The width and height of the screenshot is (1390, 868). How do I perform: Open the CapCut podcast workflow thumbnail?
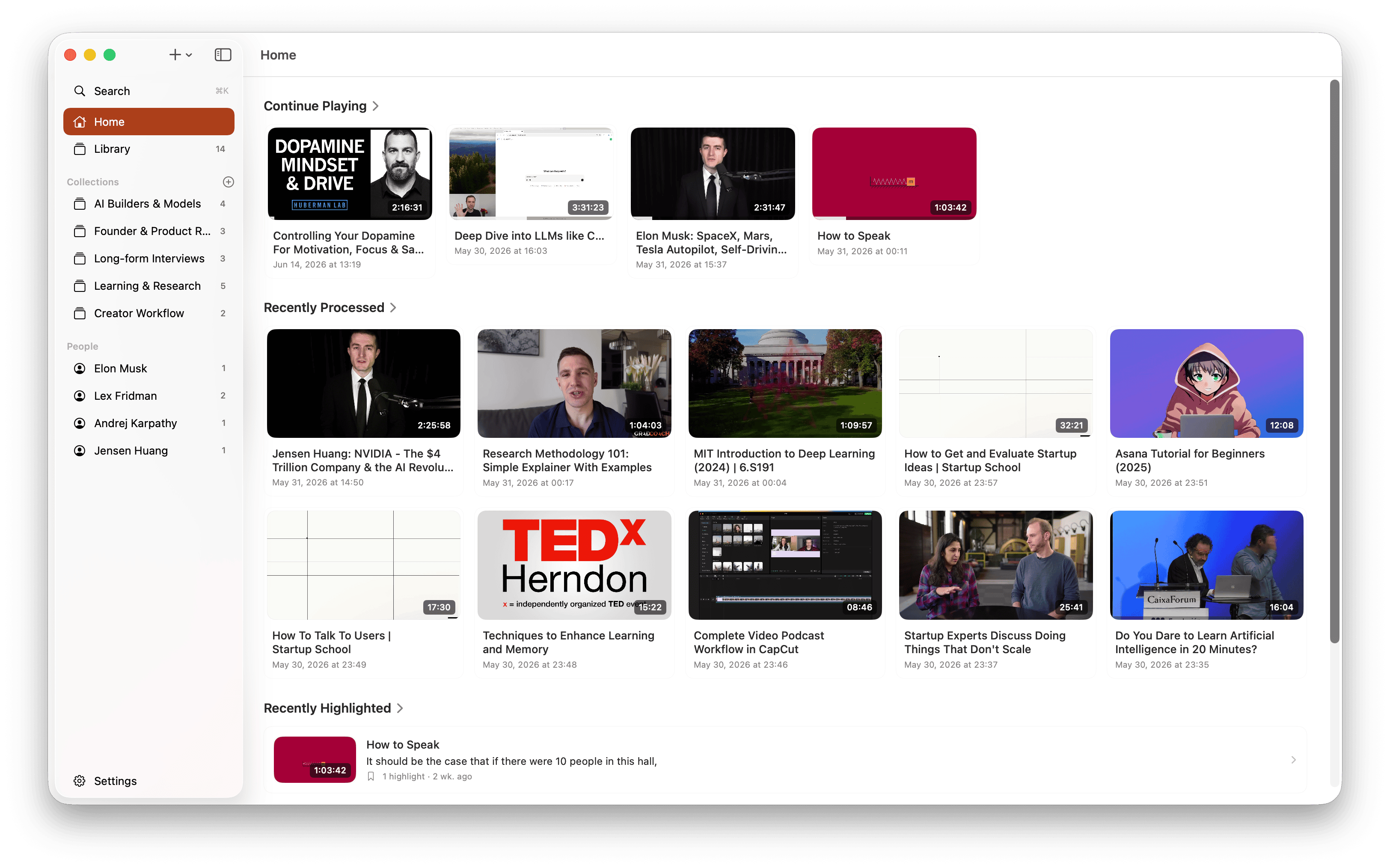tap(784, 565)
